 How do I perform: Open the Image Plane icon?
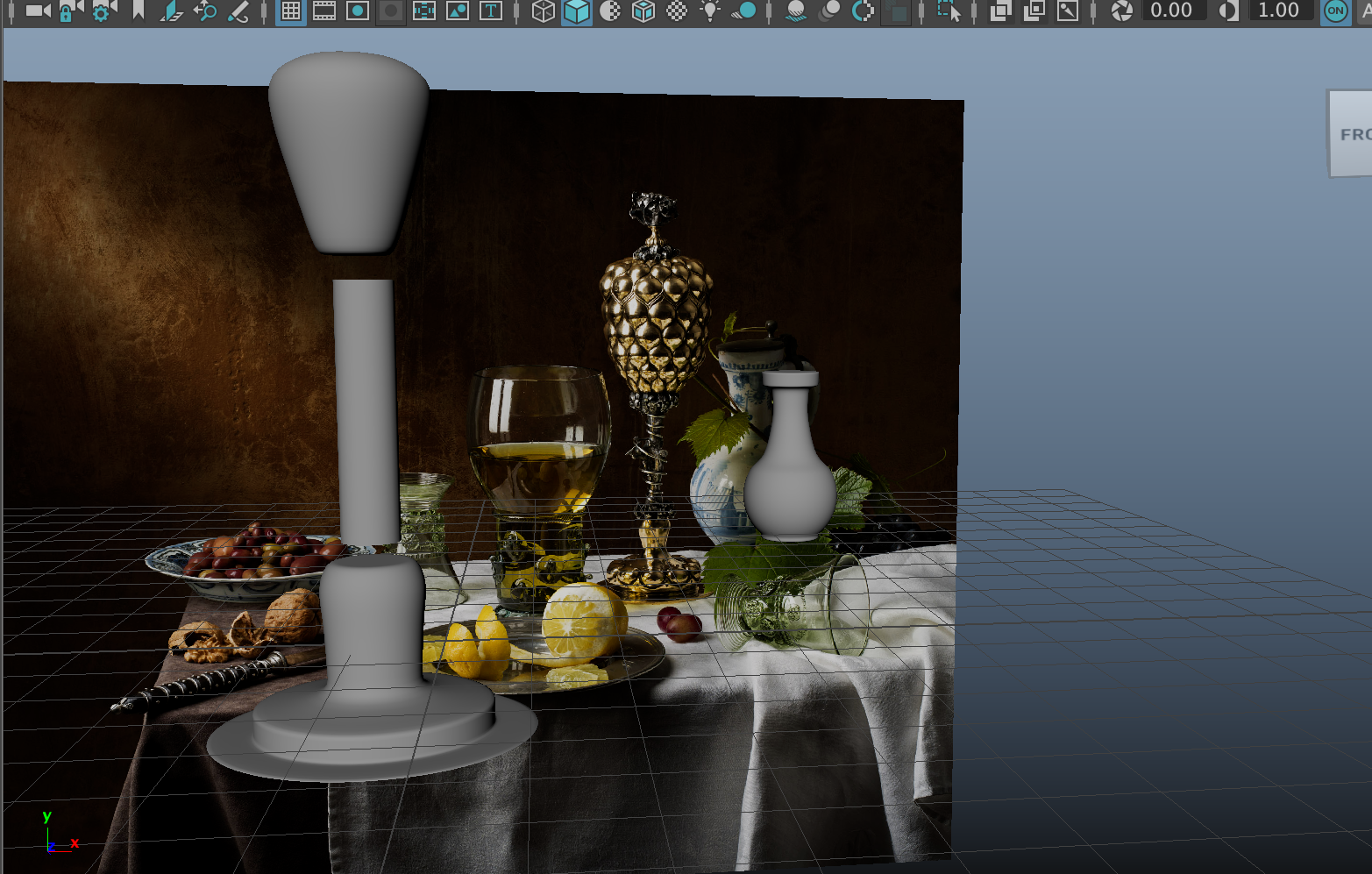pyautogui.click(x=171, y=11)
